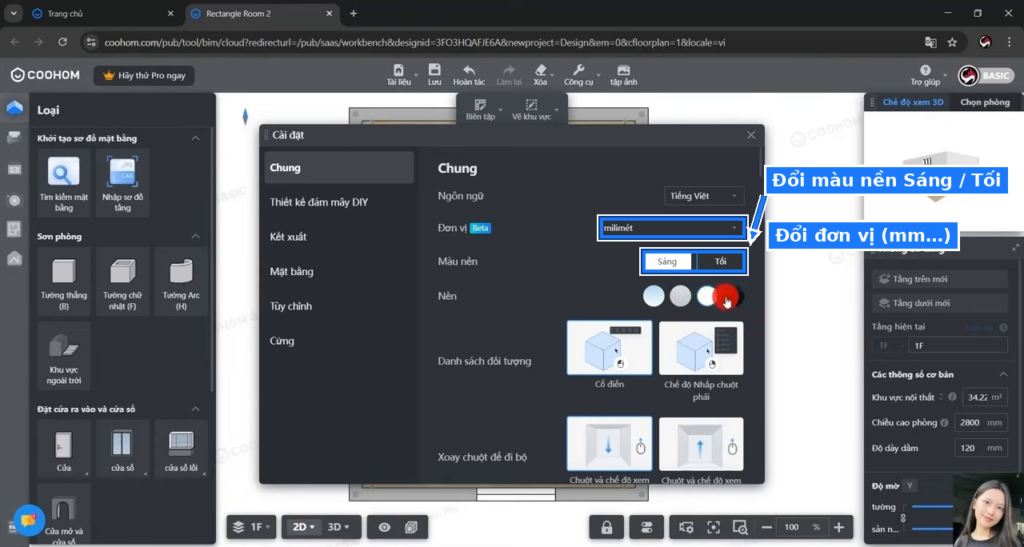Pick the cửa sổ window item
Image resolution: width=1024 pixels, height=547 pixels.
coord(122,448)
